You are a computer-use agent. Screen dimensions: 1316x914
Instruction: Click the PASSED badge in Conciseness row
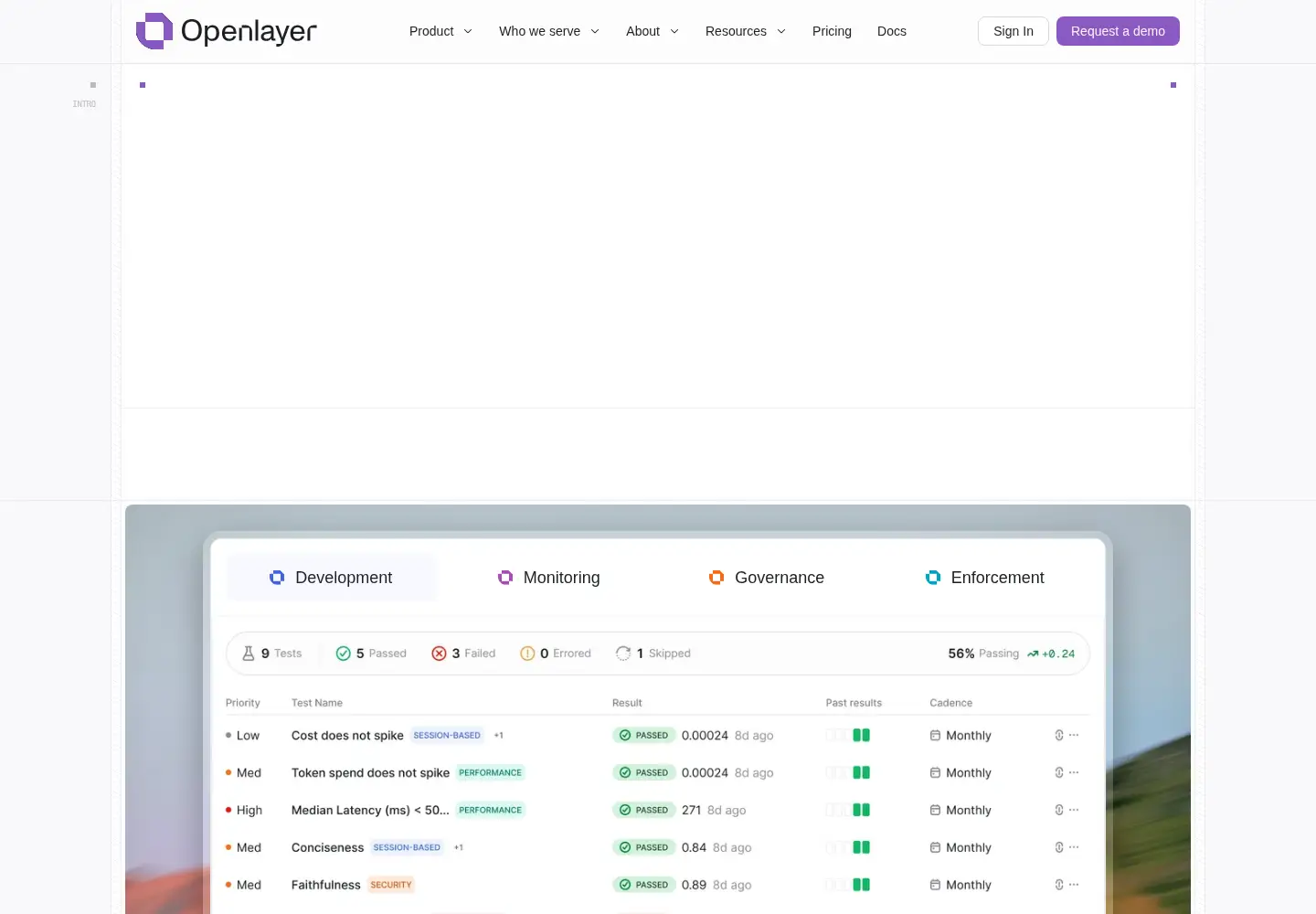[644, 847]
